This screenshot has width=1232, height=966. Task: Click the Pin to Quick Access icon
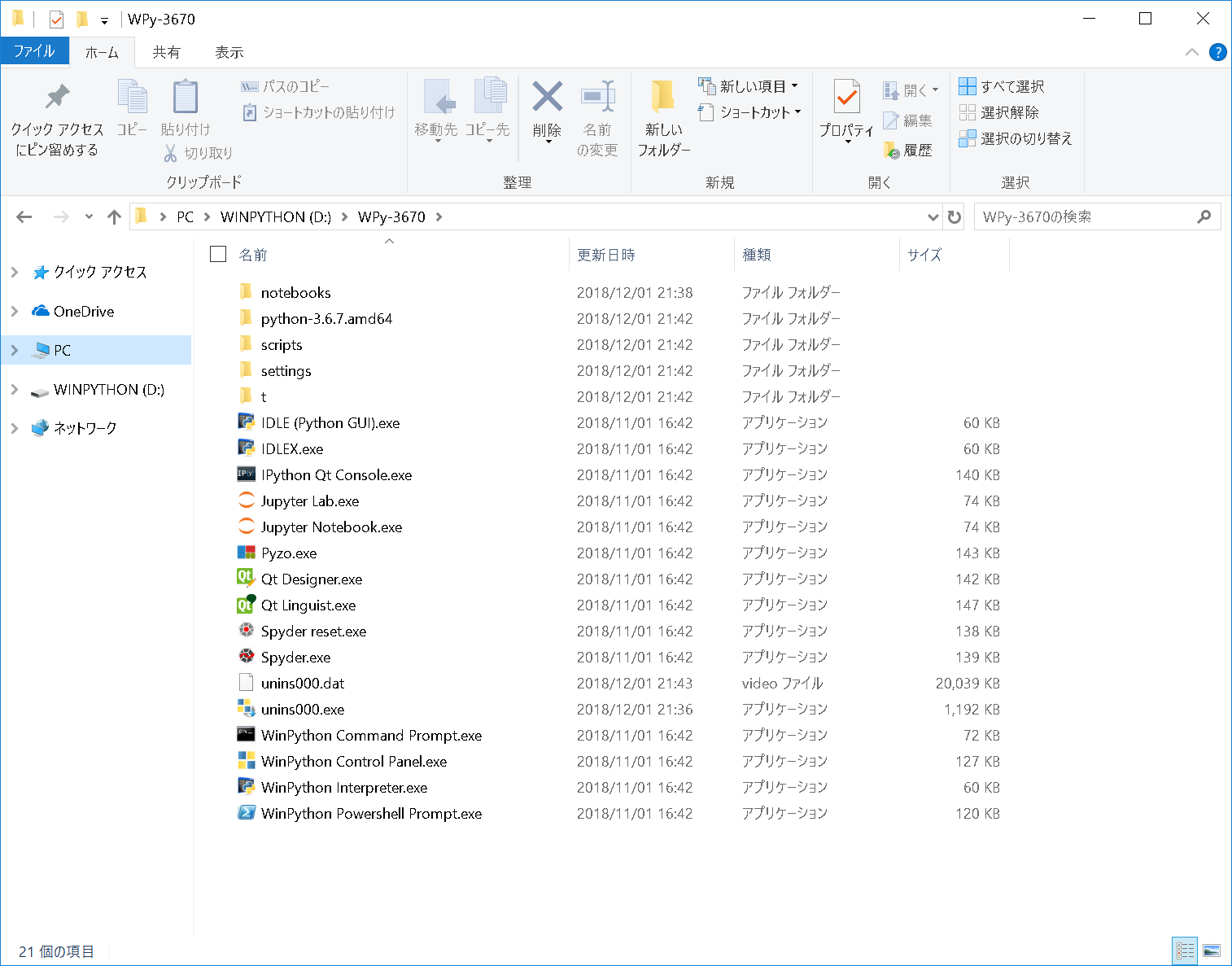coord(57,98)
